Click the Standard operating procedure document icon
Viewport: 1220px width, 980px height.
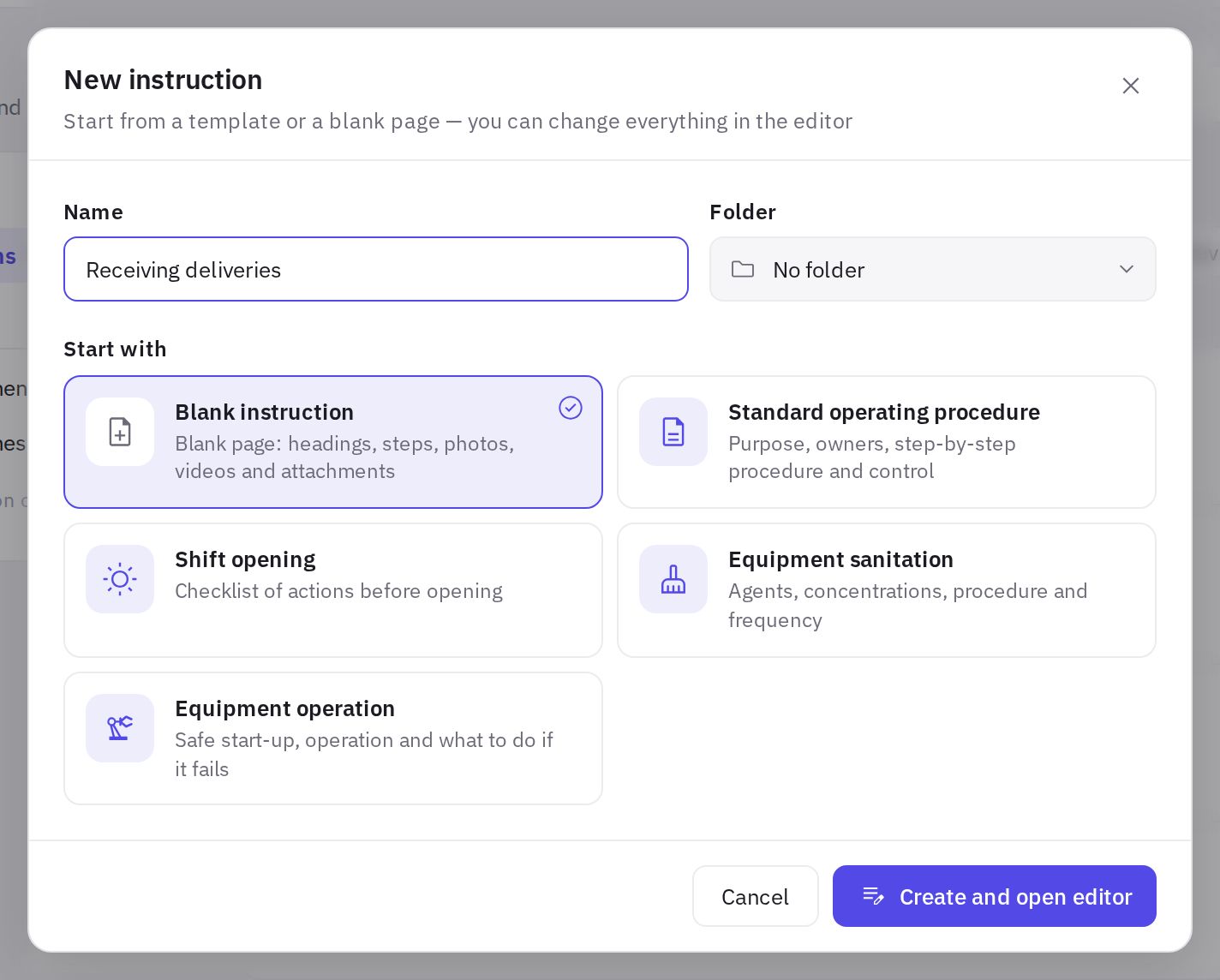[x=673, y=432]
